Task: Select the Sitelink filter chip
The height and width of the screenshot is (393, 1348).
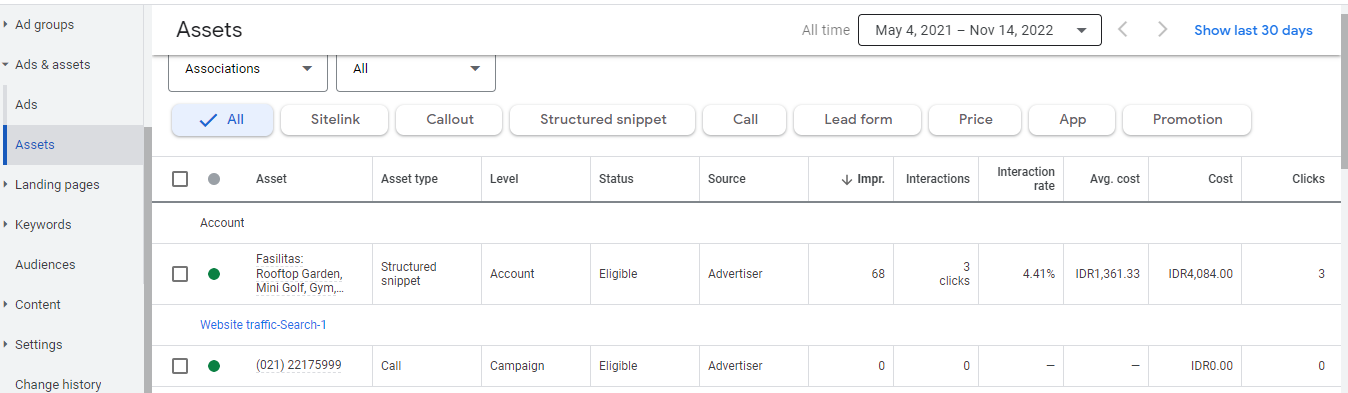Action: click(335, 120)
